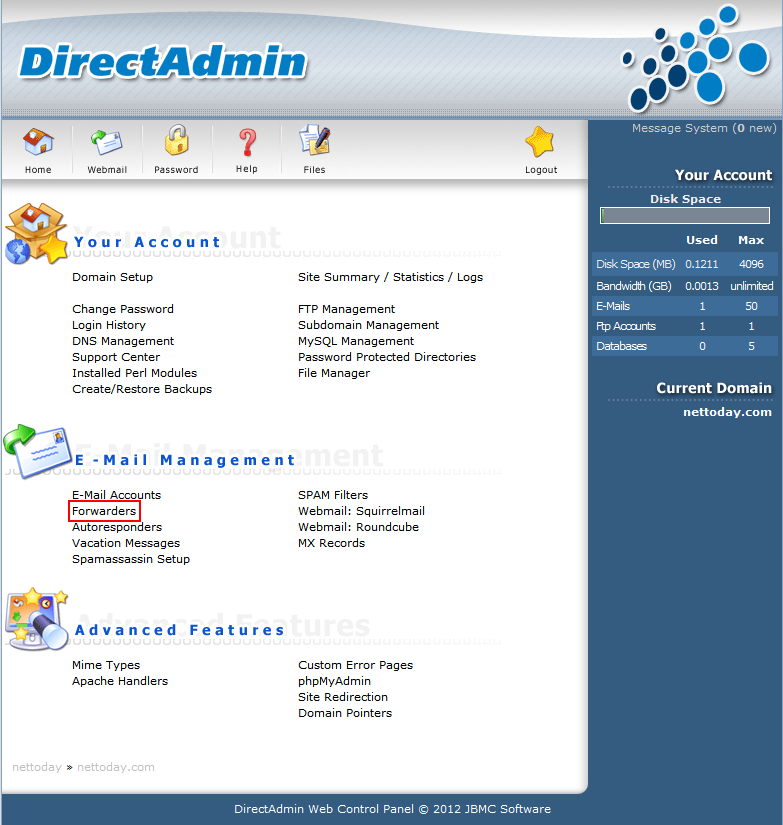The width and height of the screenshot is (783, 825).
Task: Open DNS Management
Action: (x=123, y=341)
